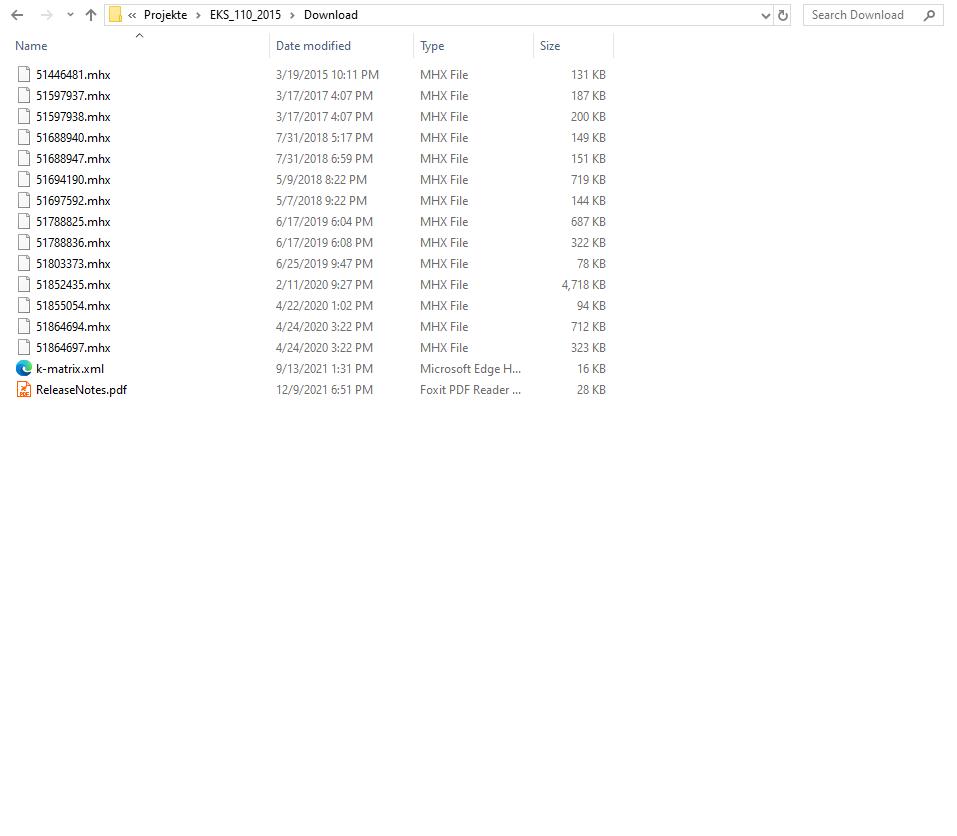This screenshot has height=836, width=957.
Task: Click the Foxit PDF Reader ... type cell
Action: 471,389
